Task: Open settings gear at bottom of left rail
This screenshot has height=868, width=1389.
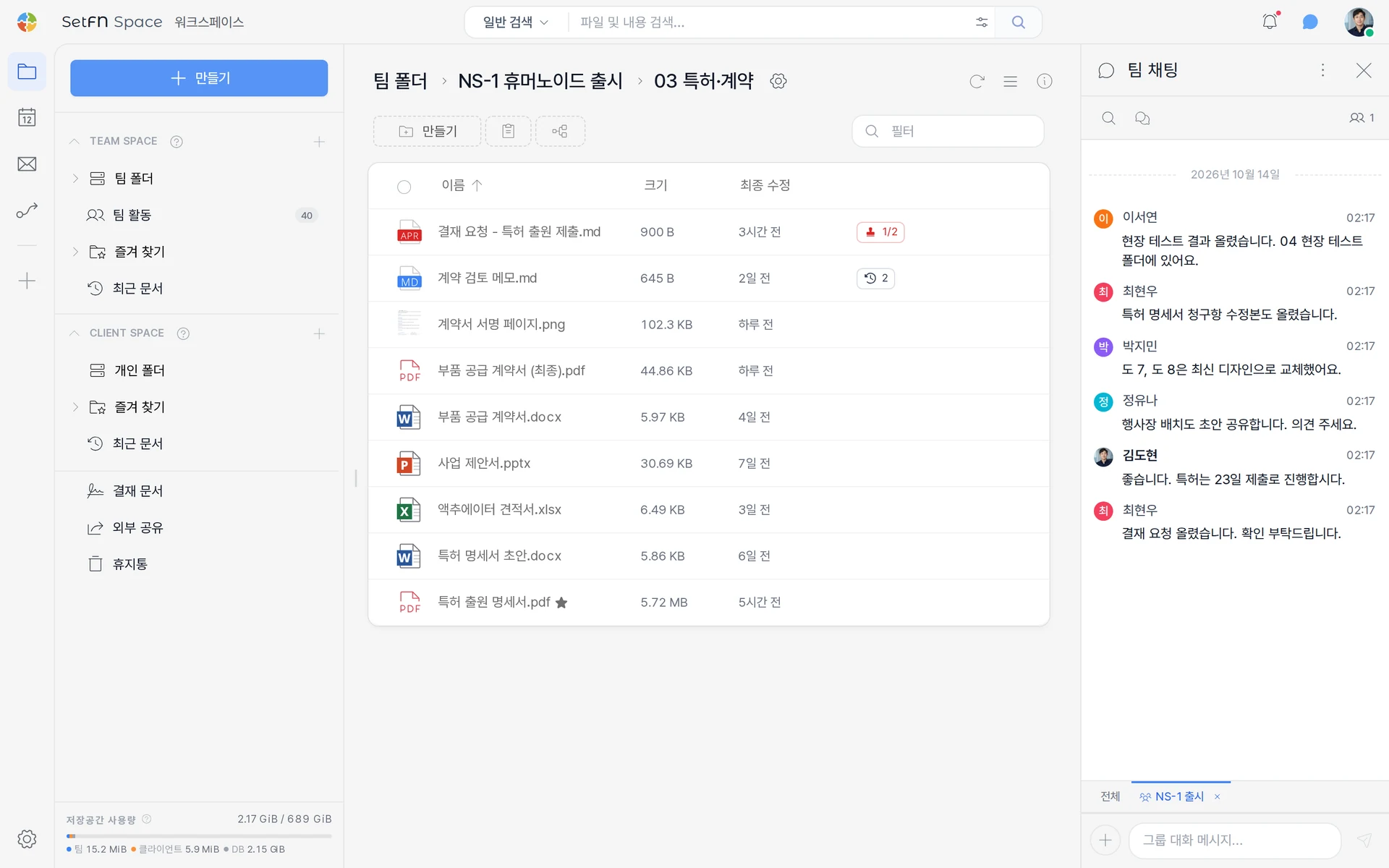Action: [x=27, y=839]
